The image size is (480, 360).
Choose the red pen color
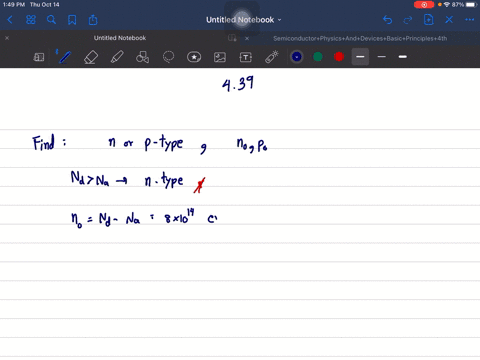pos(339,57)
